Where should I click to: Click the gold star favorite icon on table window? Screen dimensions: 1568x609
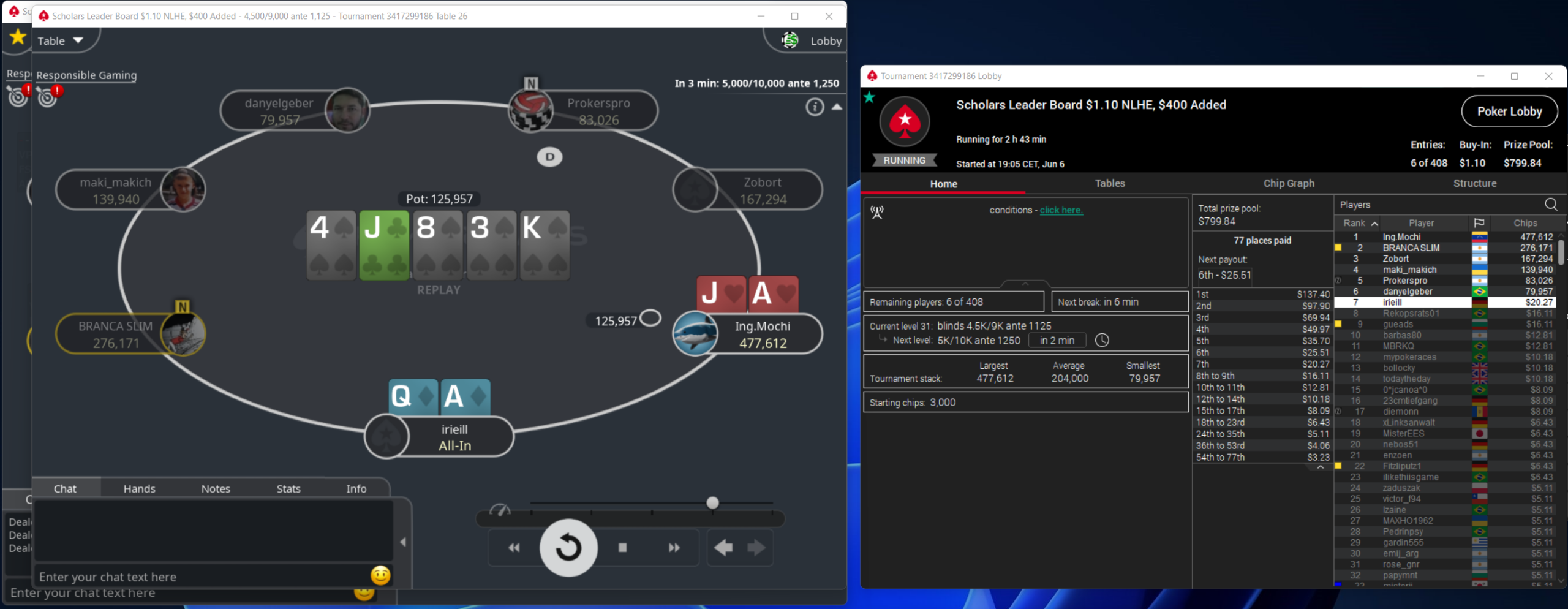18,37
